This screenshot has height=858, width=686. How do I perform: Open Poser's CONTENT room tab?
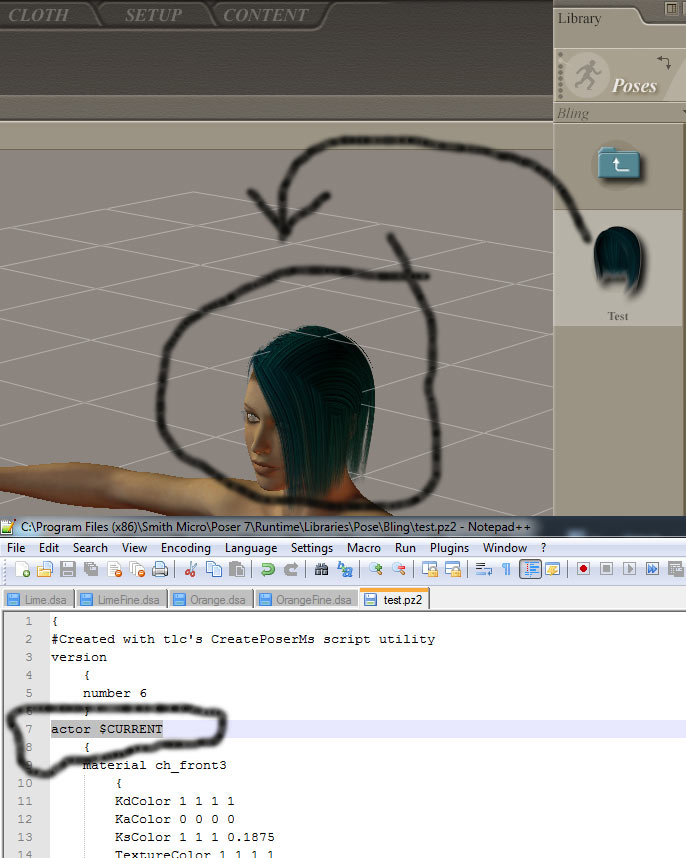point(265,15)
